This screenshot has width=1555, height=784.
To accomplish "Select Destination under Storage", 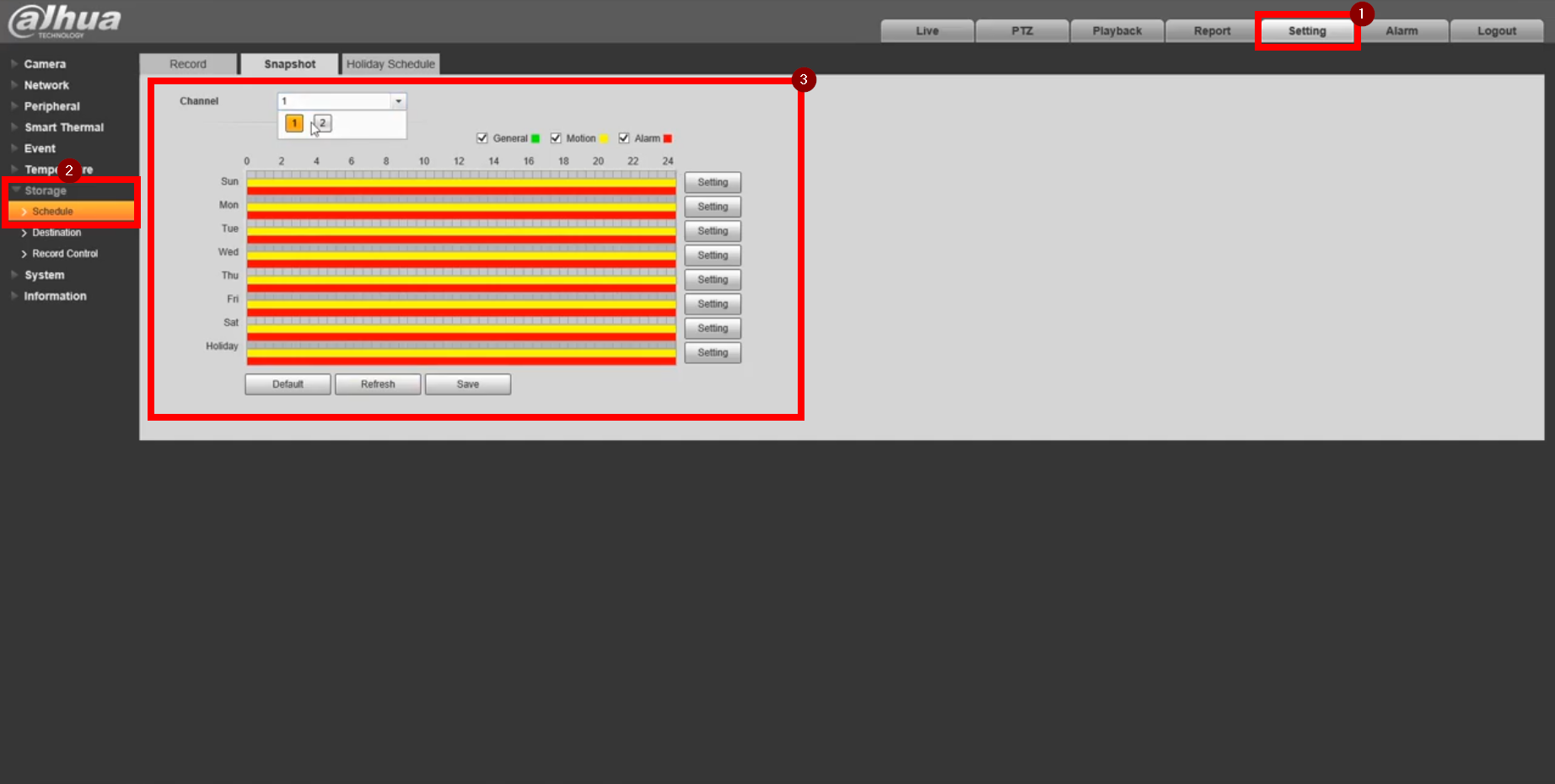I will coord(56,233).
